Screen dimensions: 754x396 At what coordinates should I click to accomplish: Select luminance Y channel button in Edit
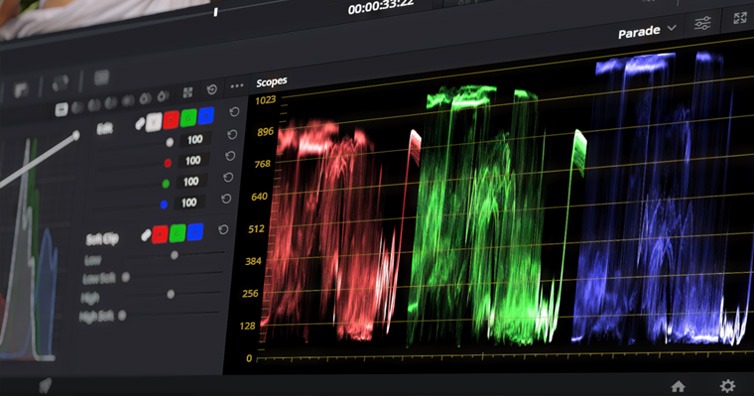[154, 122]
